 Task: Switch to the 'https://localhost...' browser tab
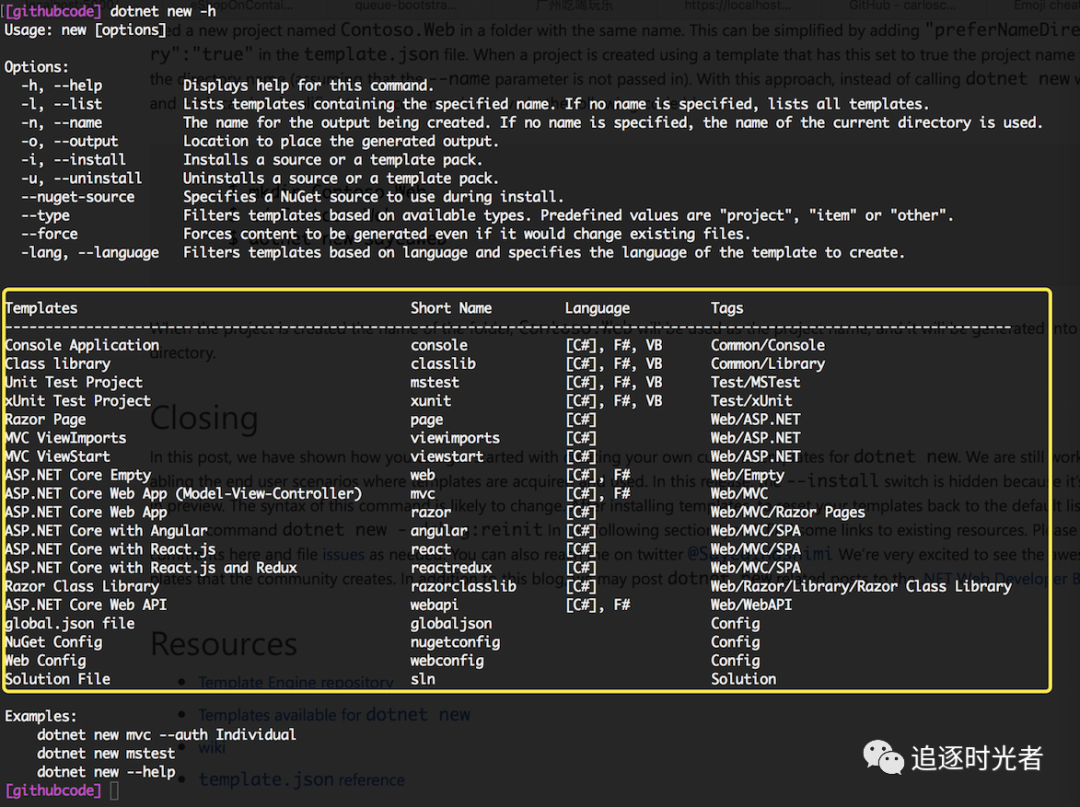pos(738,6)
